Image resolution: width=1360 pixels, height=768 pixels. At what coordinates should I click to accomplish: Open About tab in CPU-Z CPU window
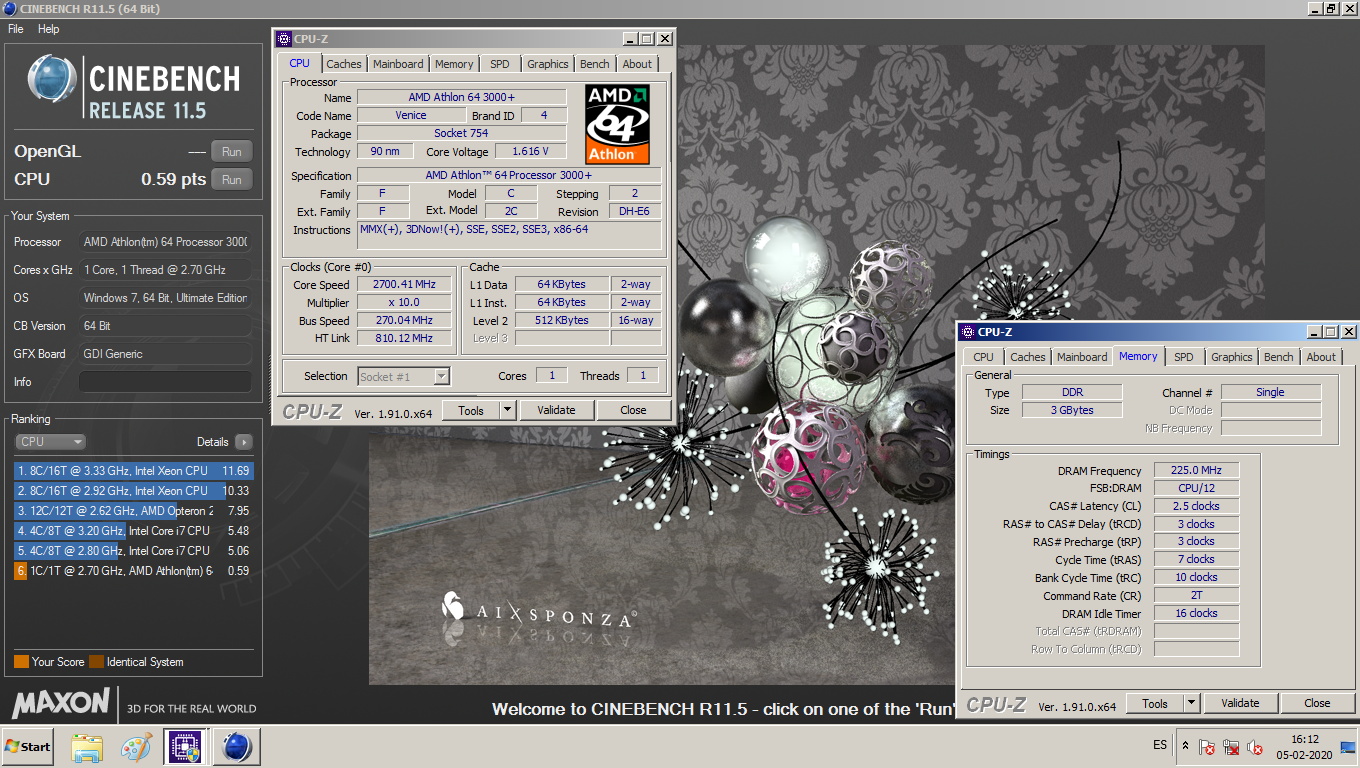[637, 64]
